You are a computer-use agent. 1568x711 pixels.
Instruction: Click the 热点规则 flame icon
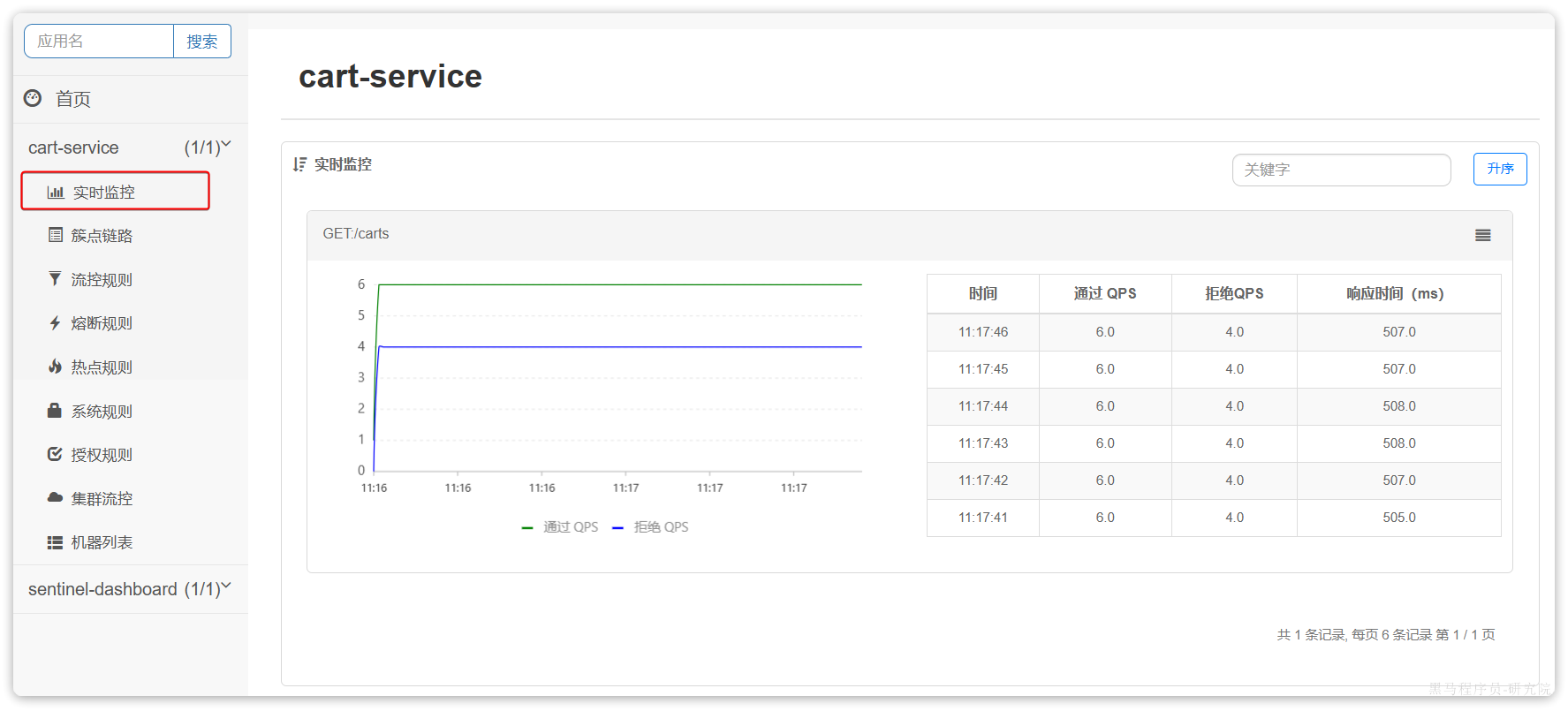(x=56, y=366)
